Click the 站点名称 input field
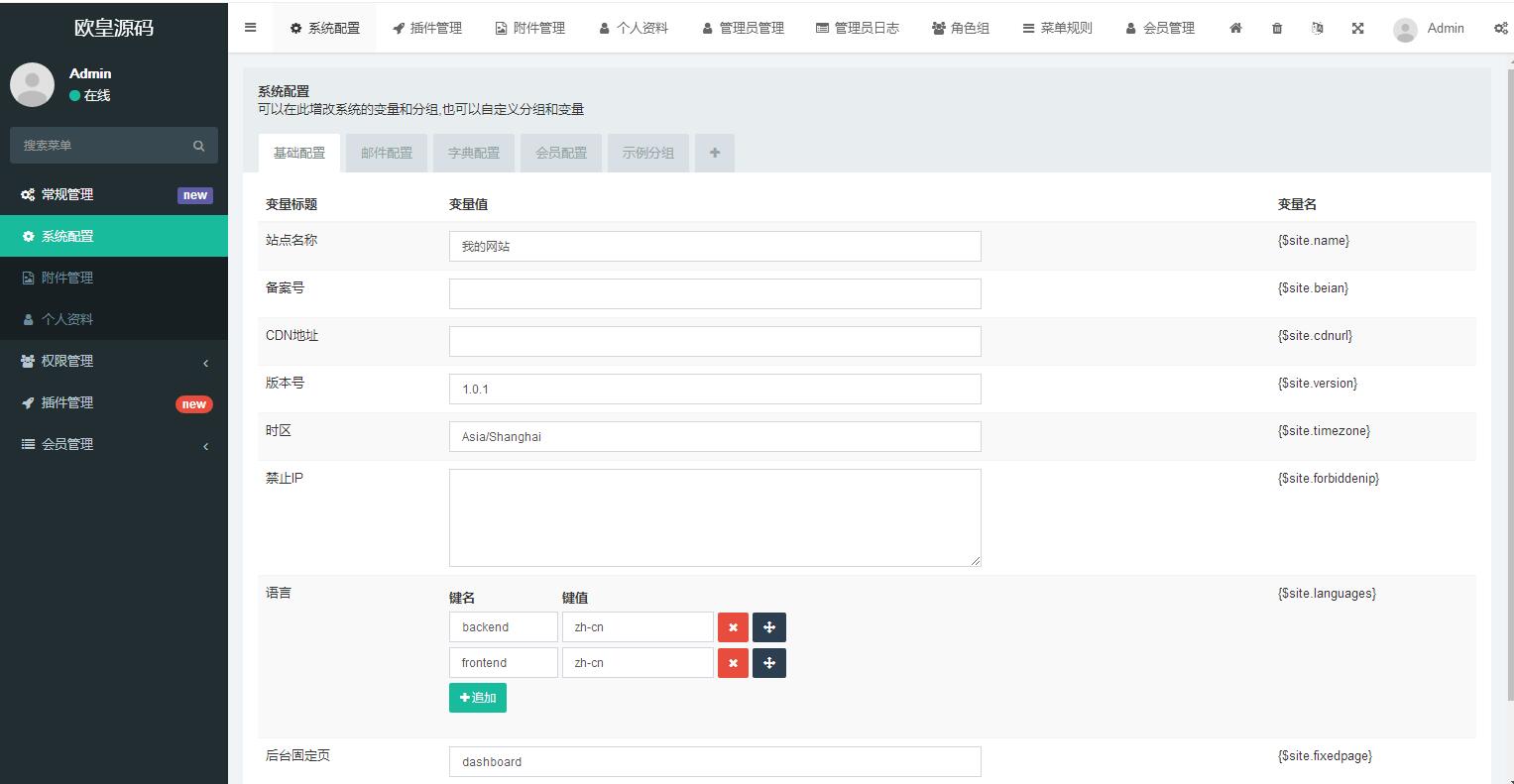 (714, 247)
